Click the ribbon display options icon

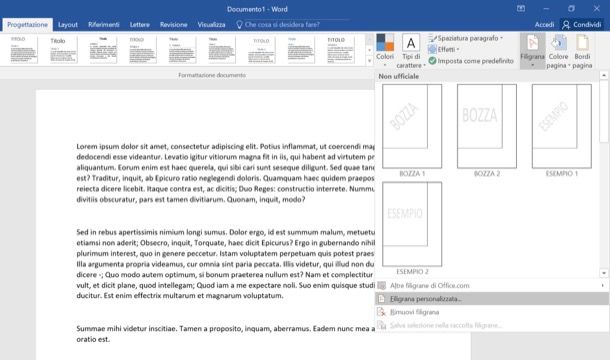pos(521,8)
